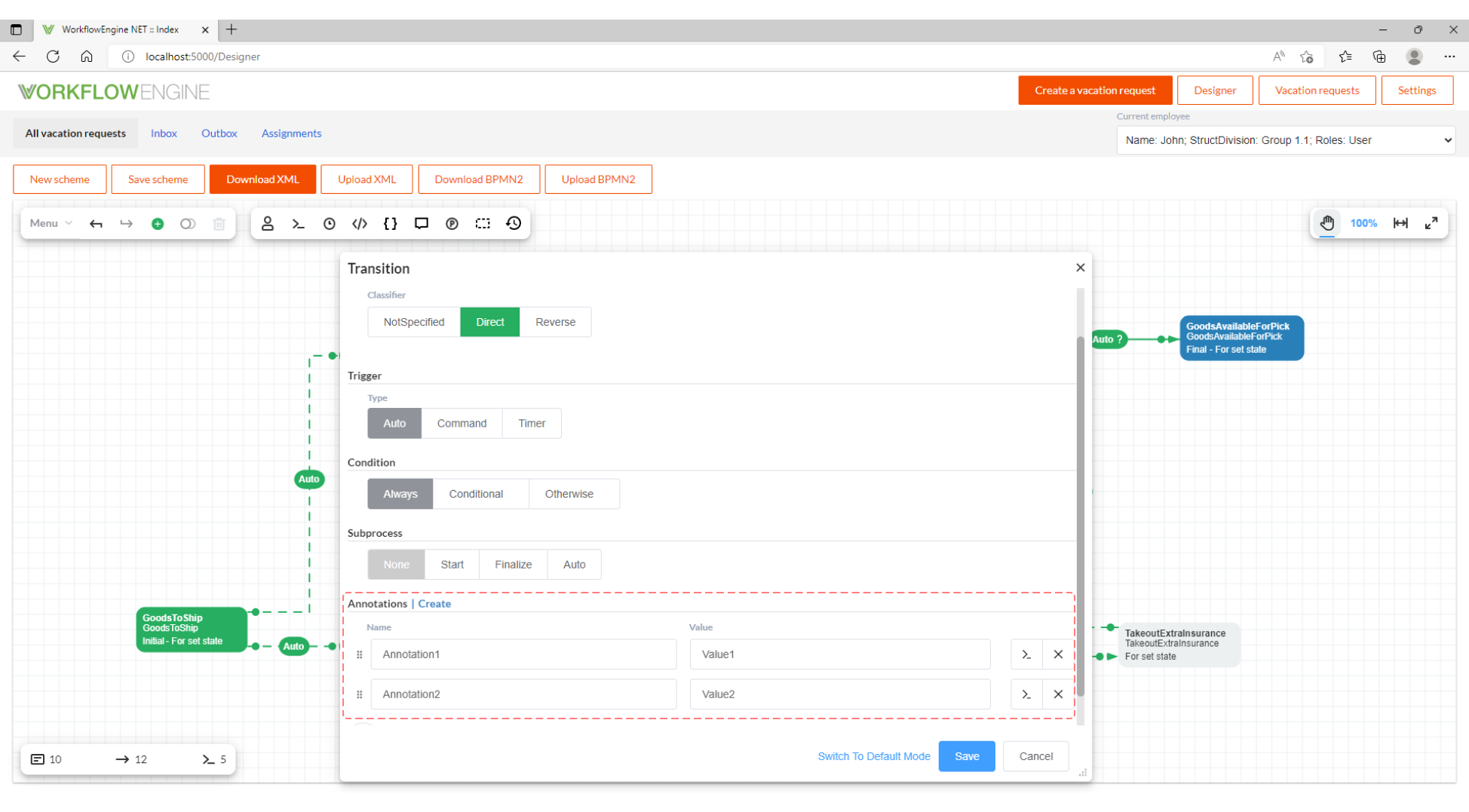1469x812 pixels.
Task: Open the Code actions tool
Action: 360,224
